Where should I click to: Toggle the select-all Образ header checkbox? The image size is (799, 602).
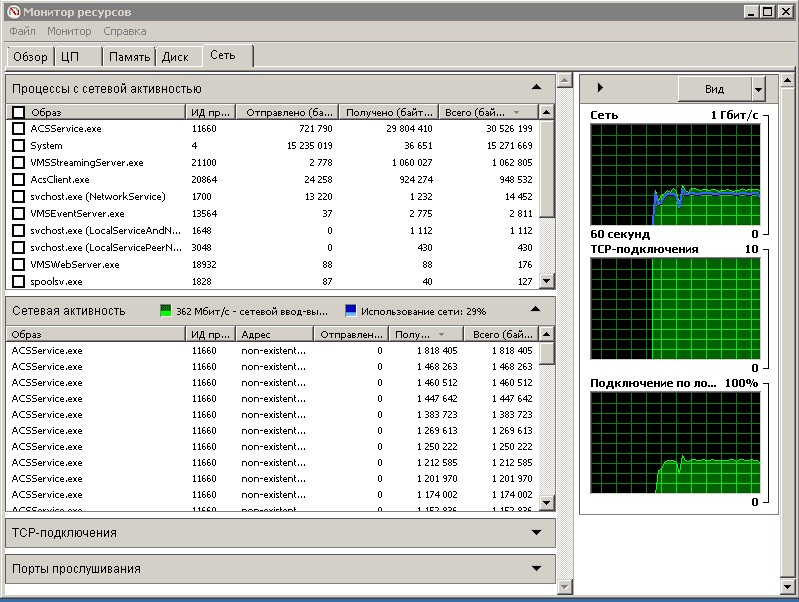pyautogui.click(x=18, y=113)
